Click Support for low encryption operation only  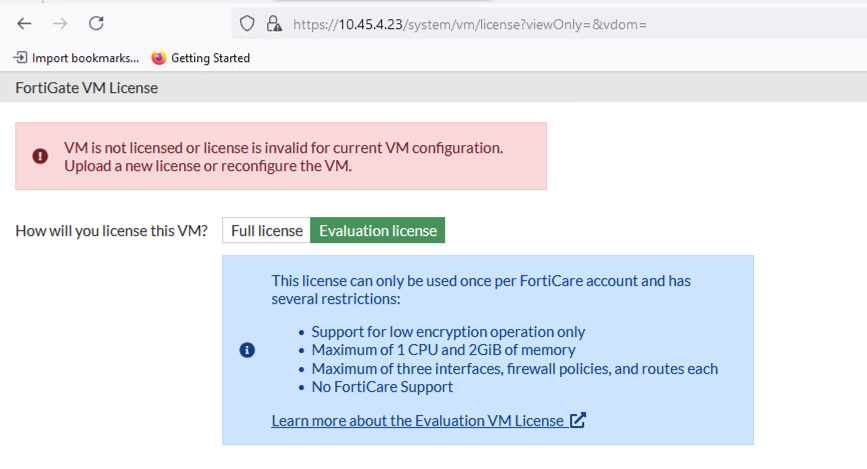[x=448, y=332]
